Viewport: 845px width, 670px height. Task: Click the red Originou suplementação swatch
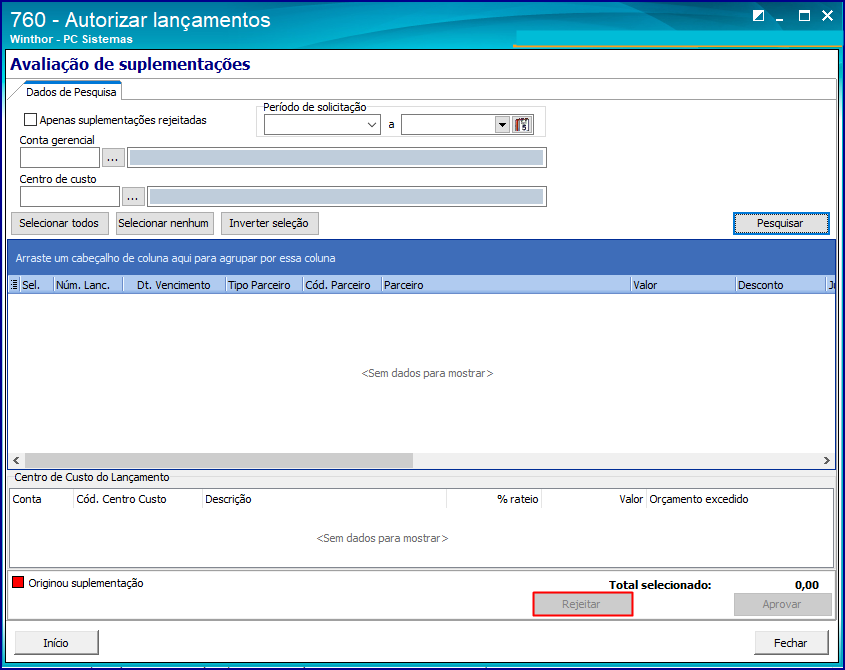point(18,582)
